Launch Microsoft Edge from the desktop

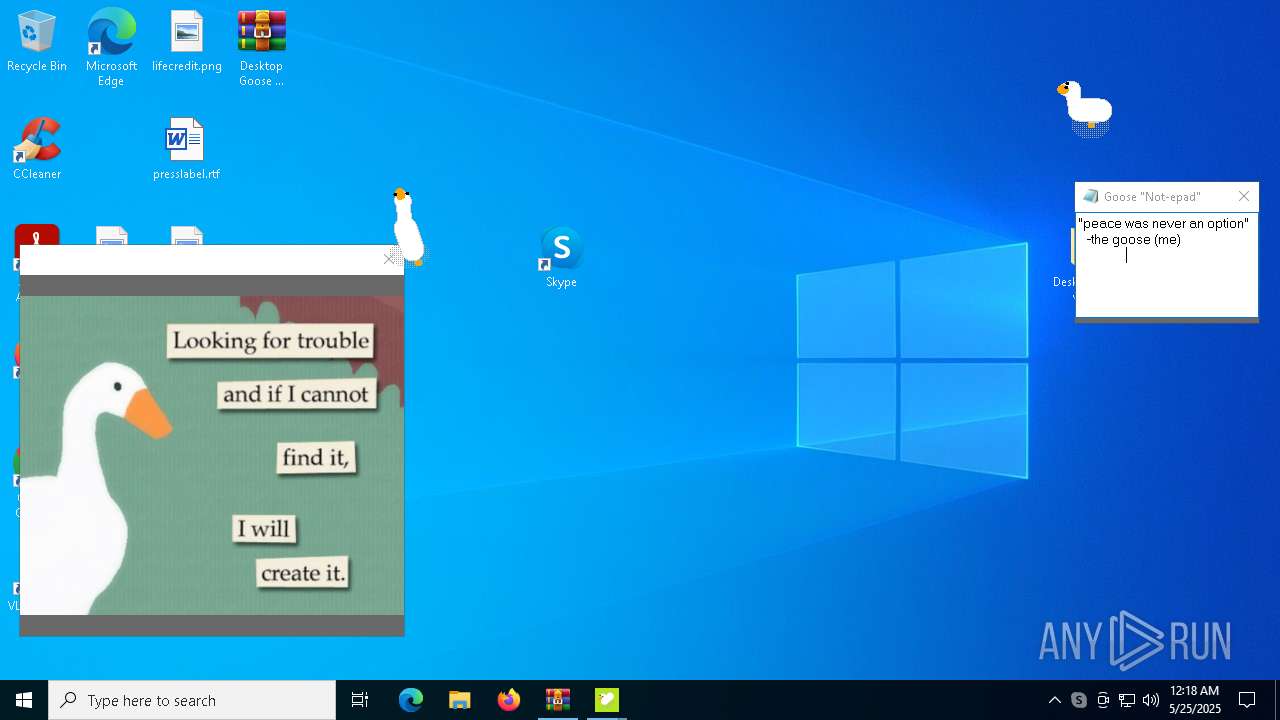111,48
